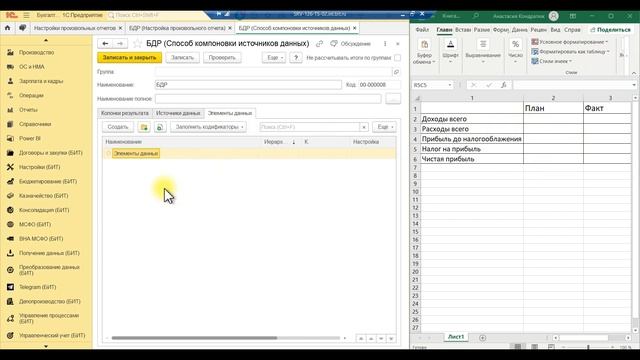Open the Excel Файл menu

click(422, 30)
